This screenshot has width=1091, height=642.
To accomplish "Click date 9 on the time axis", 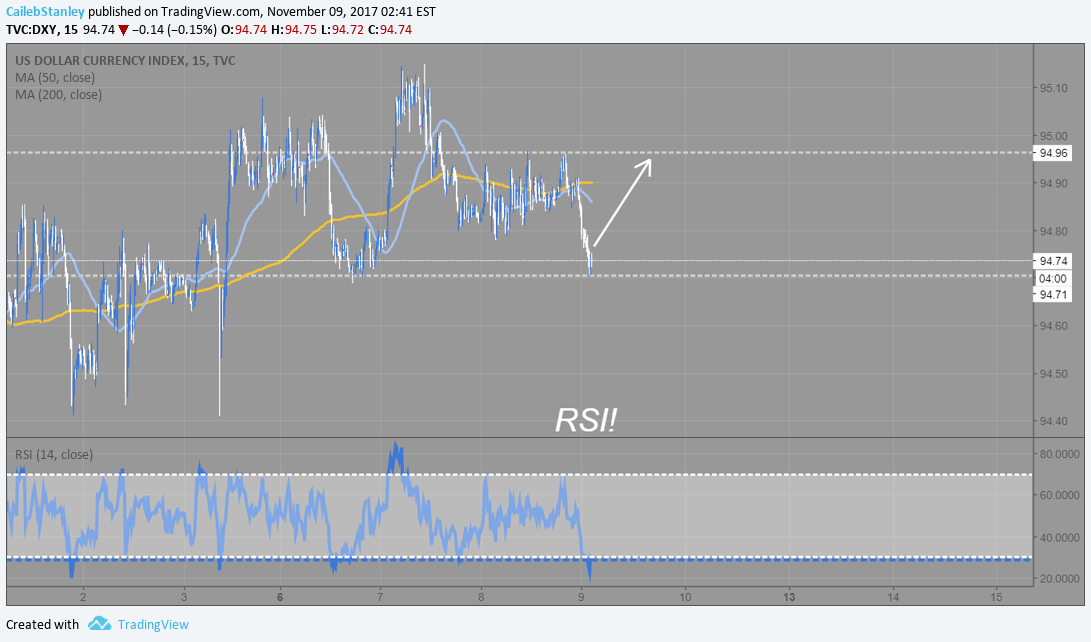I will (581, 597).
